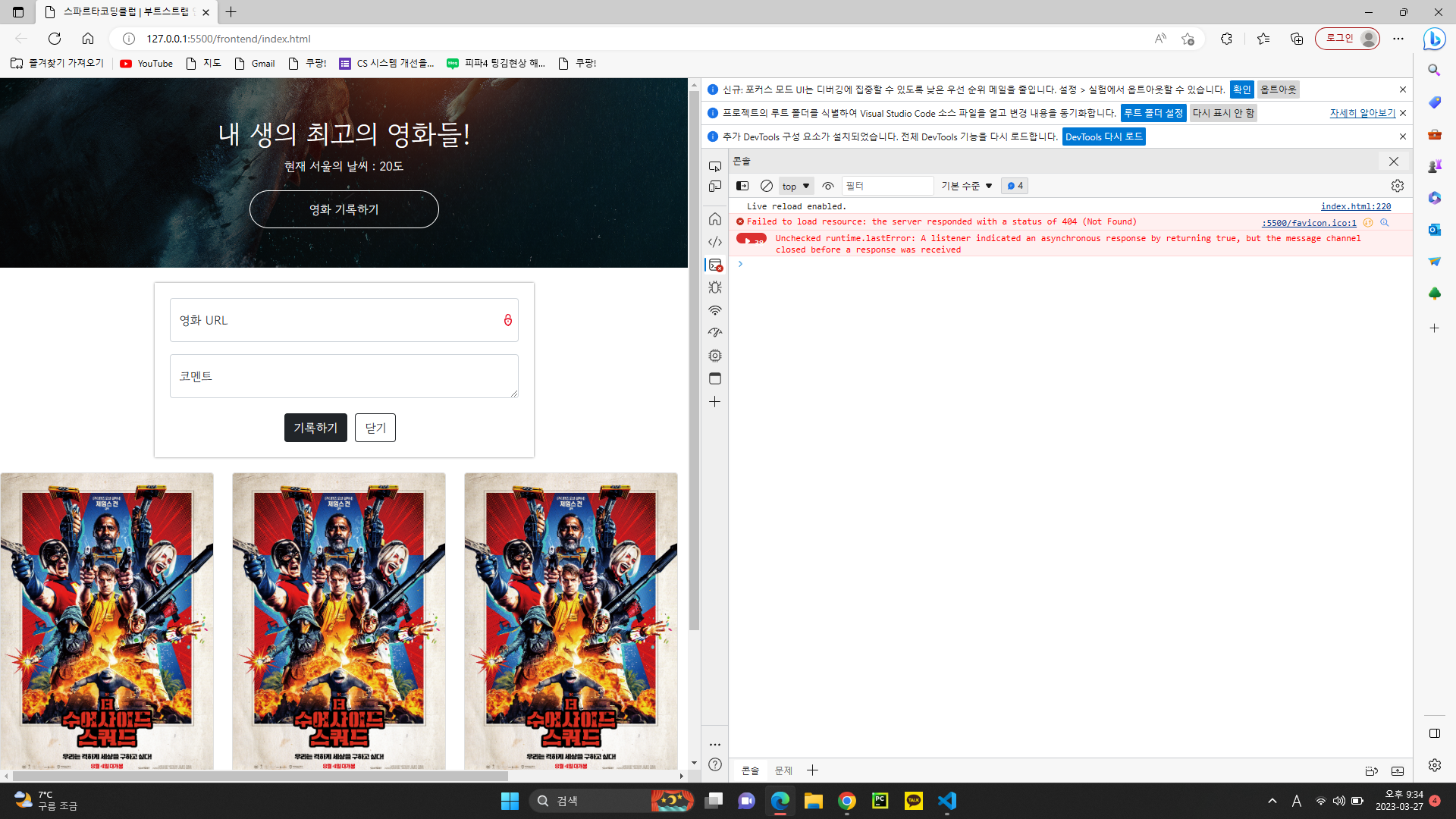Click 다시 표시 안 함 button

[1222, 113]
